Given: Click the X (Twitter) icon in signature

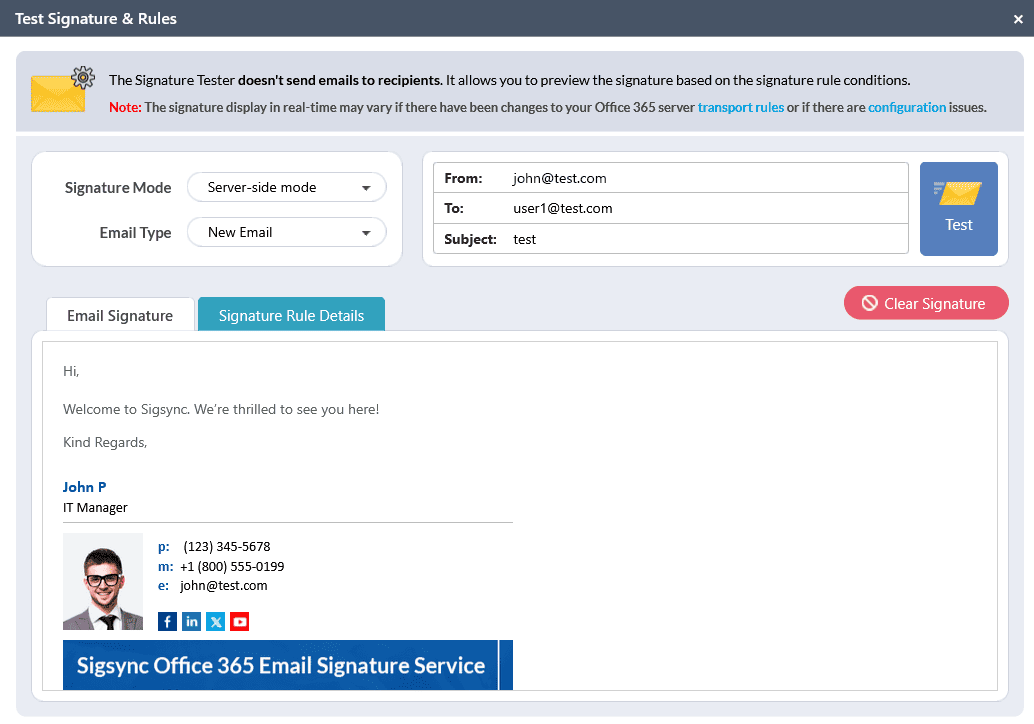Looking at the screenshot, I should (x=215, y=622).
